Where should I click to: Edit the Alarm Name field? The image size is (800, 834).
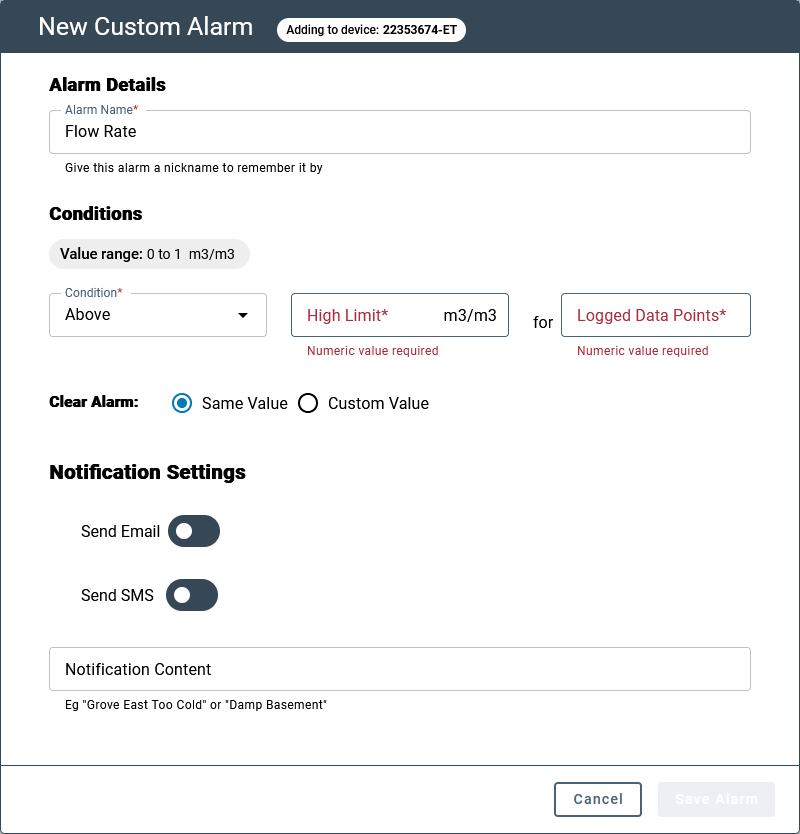pyautogui.click(x=400, y=132)
